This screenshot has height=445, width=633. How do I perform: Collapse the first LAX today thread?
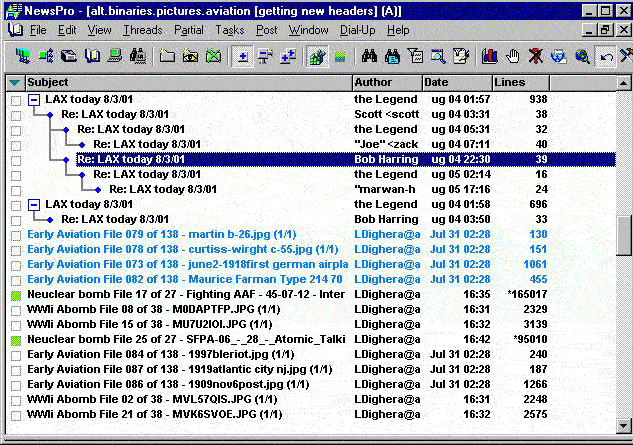33,100
